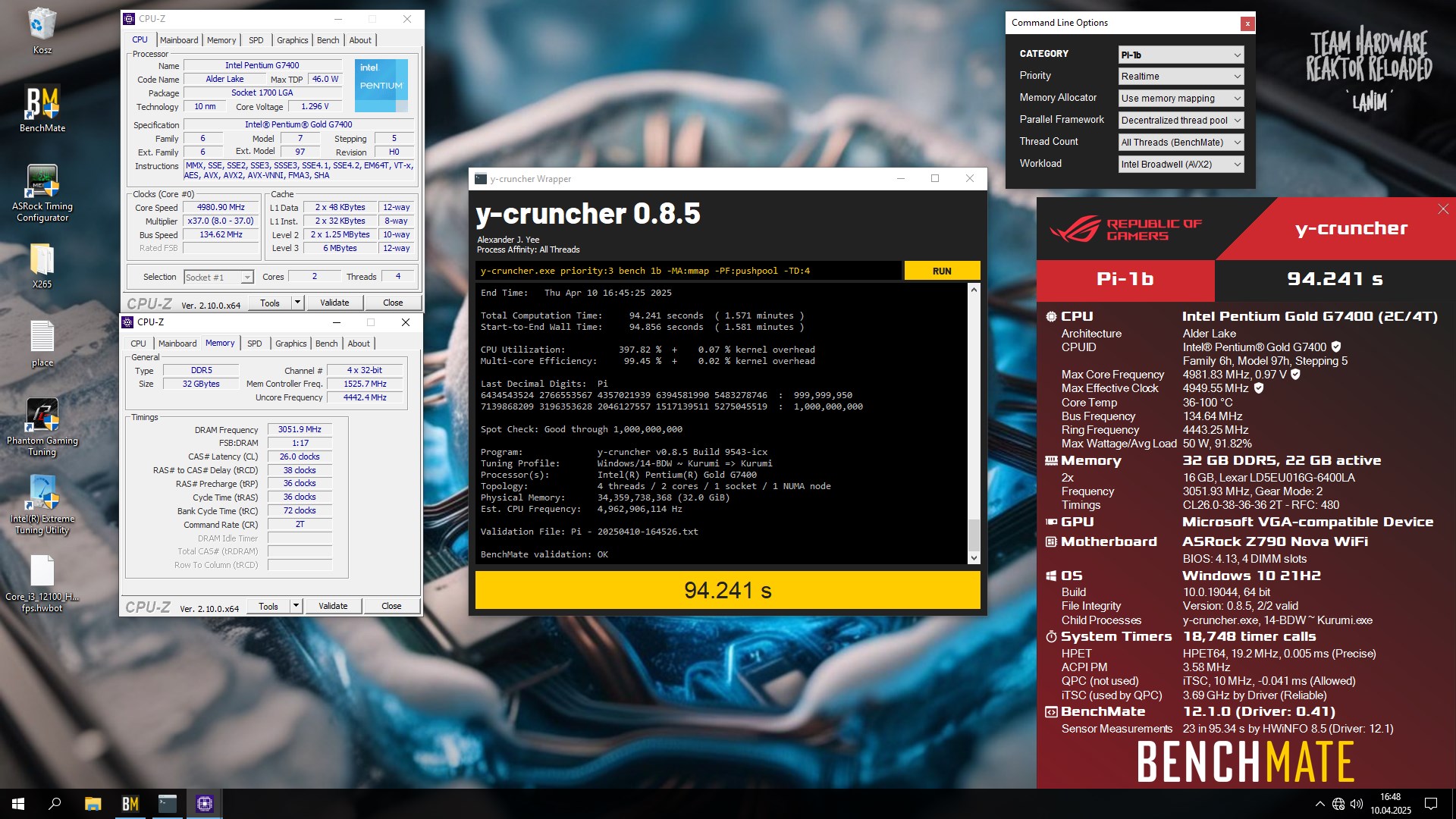Image resolution: width=1456 pixels, height=819 pixels.
Task: Open Bench tab in lower CPU-Z window
Action: click(x=326, y=344)
